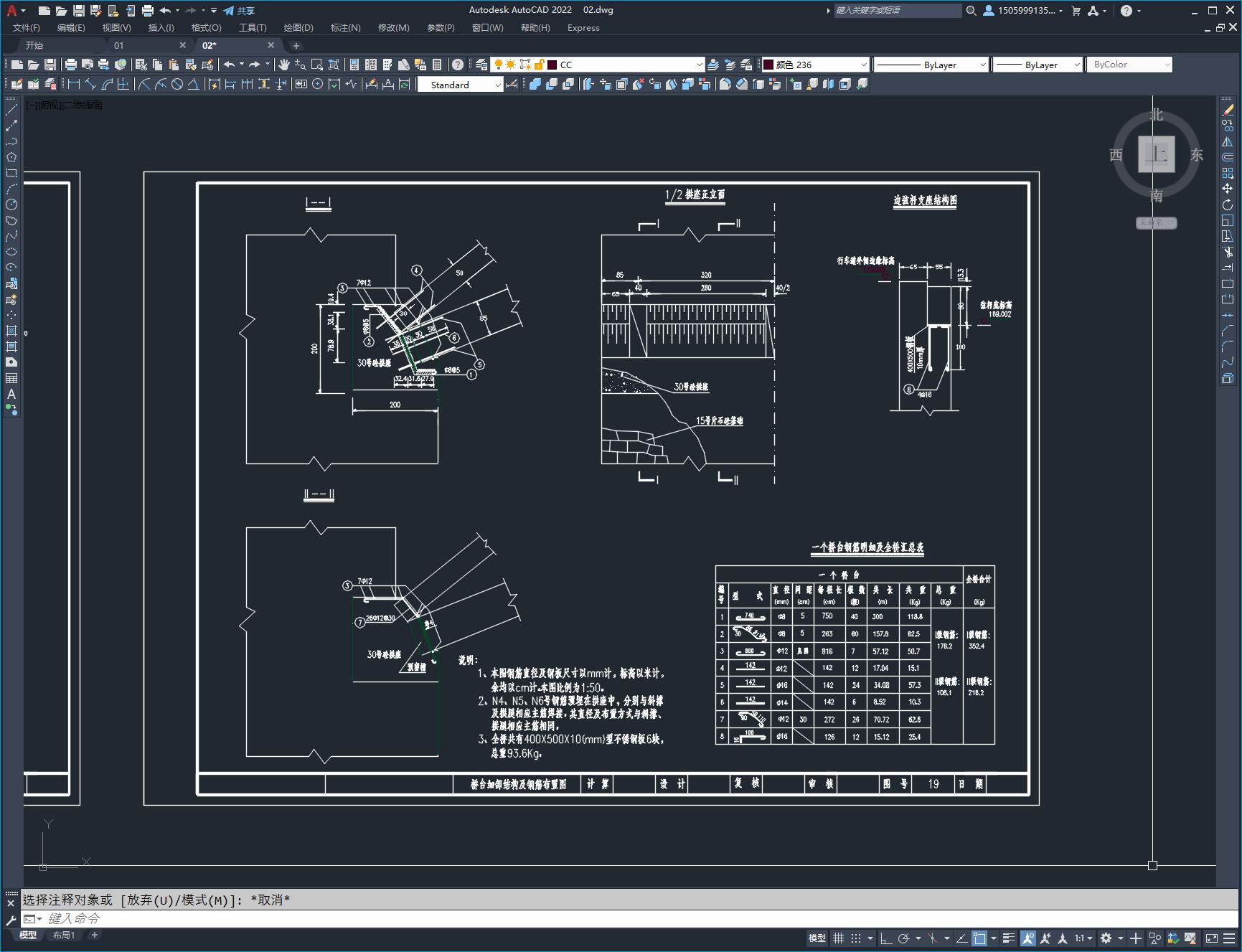
Task: Switch to the 布局1 layout tab
Action: pyautogui.click(x=63, y=935)
